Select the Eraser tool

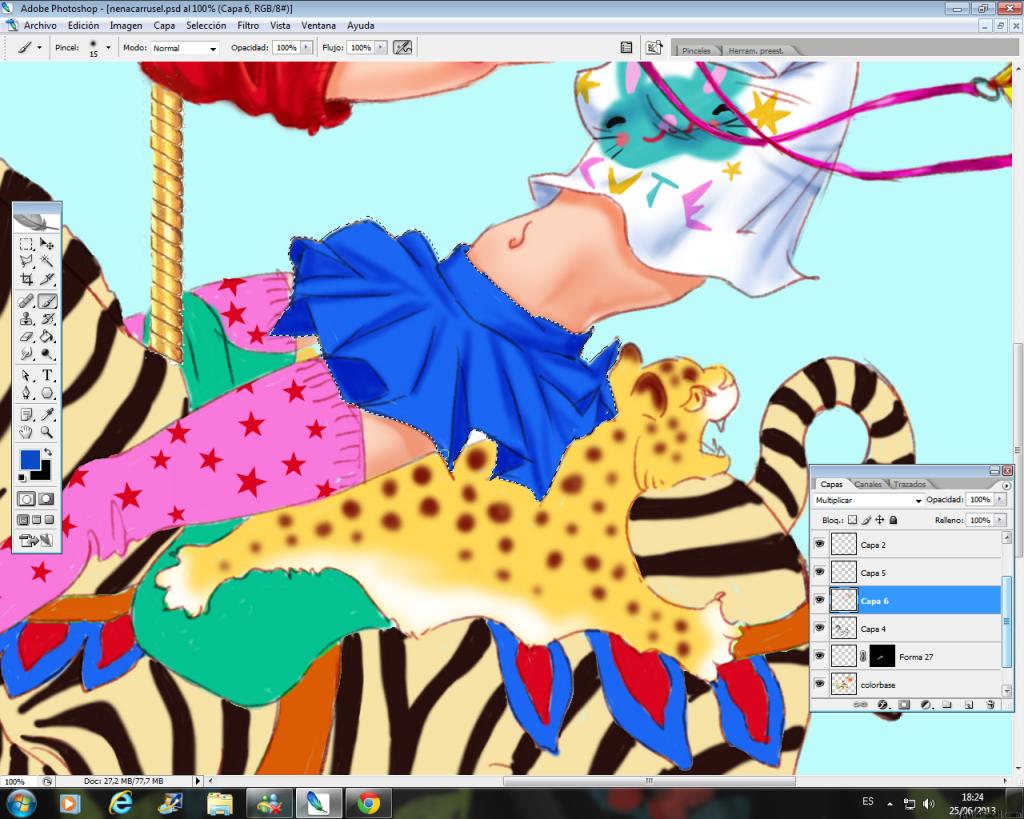27,336
